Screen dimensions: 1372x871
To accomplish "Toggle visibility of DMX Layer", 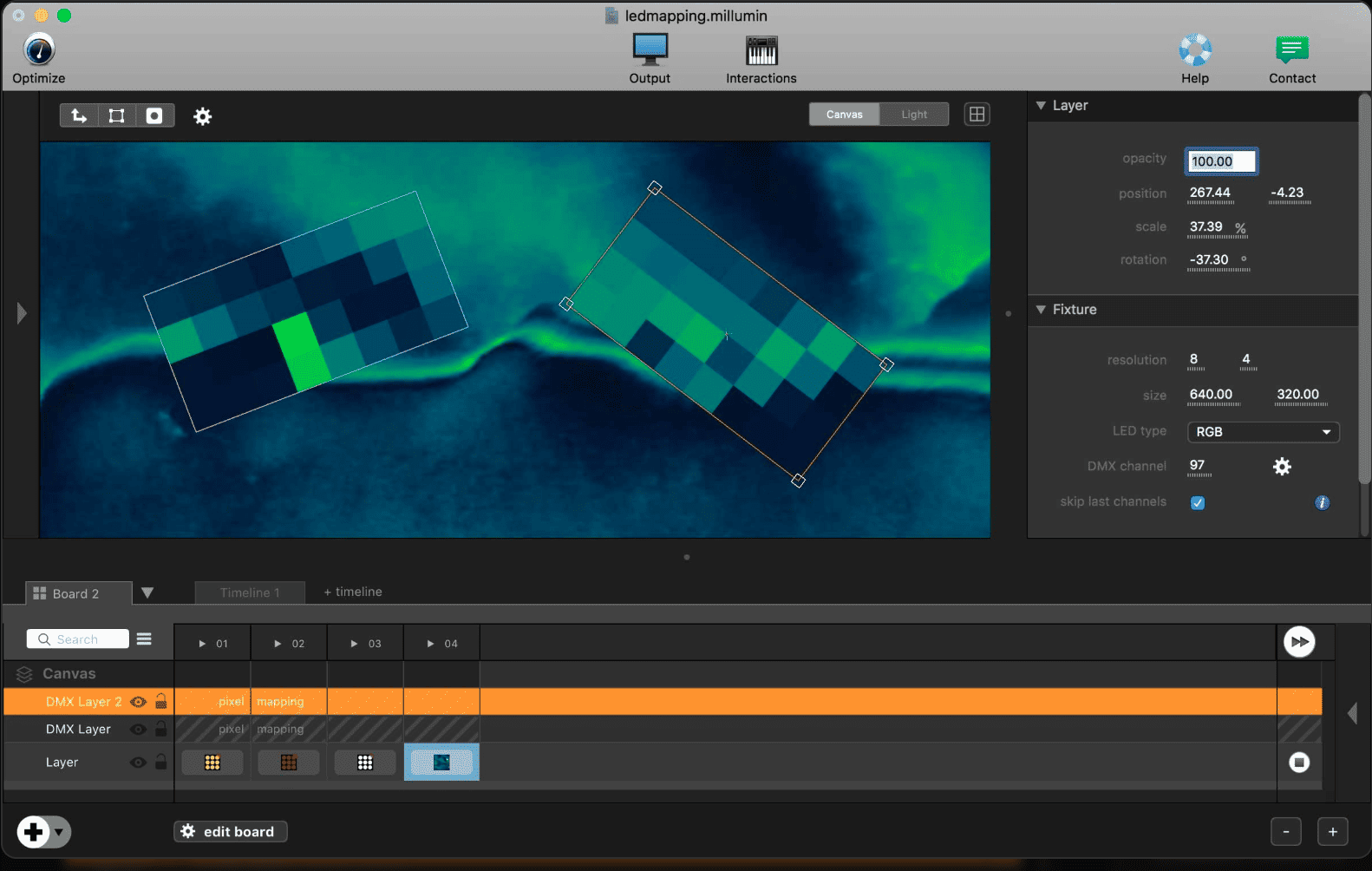I will [138, 730].
